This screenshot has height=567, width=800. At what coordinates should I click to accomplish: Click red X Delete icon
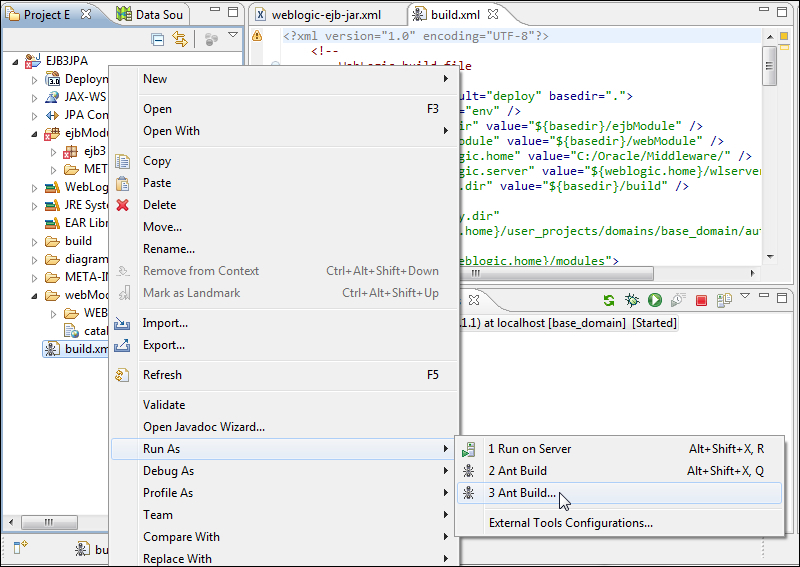coord(122,205)
